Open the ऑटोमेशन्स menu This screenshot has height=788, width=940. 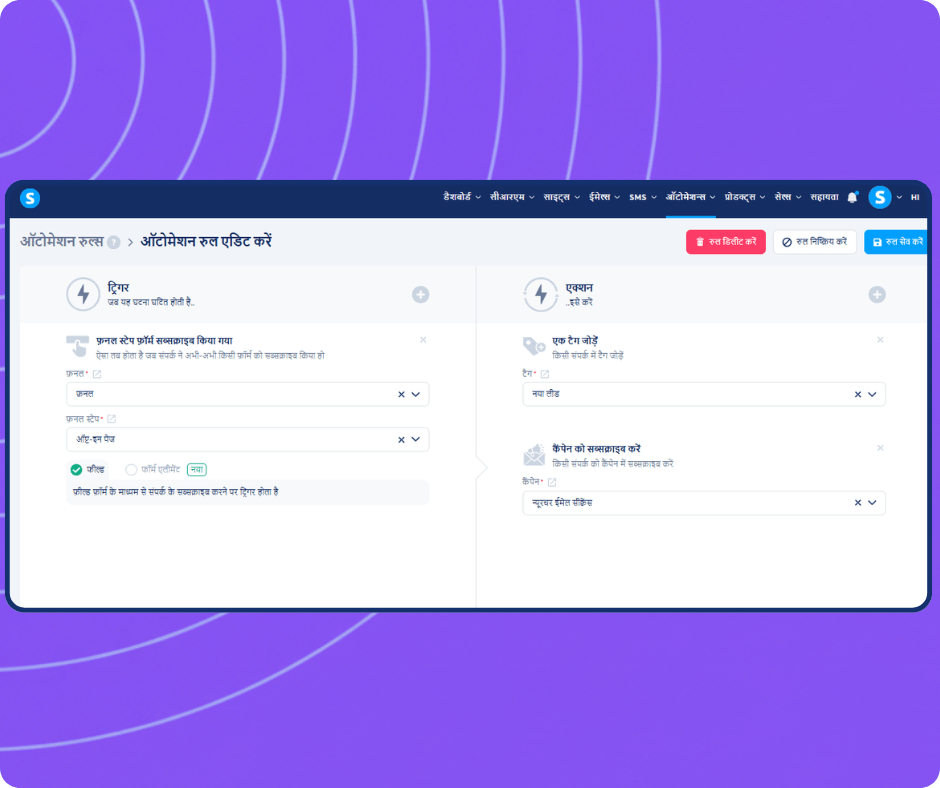[691, 197]
